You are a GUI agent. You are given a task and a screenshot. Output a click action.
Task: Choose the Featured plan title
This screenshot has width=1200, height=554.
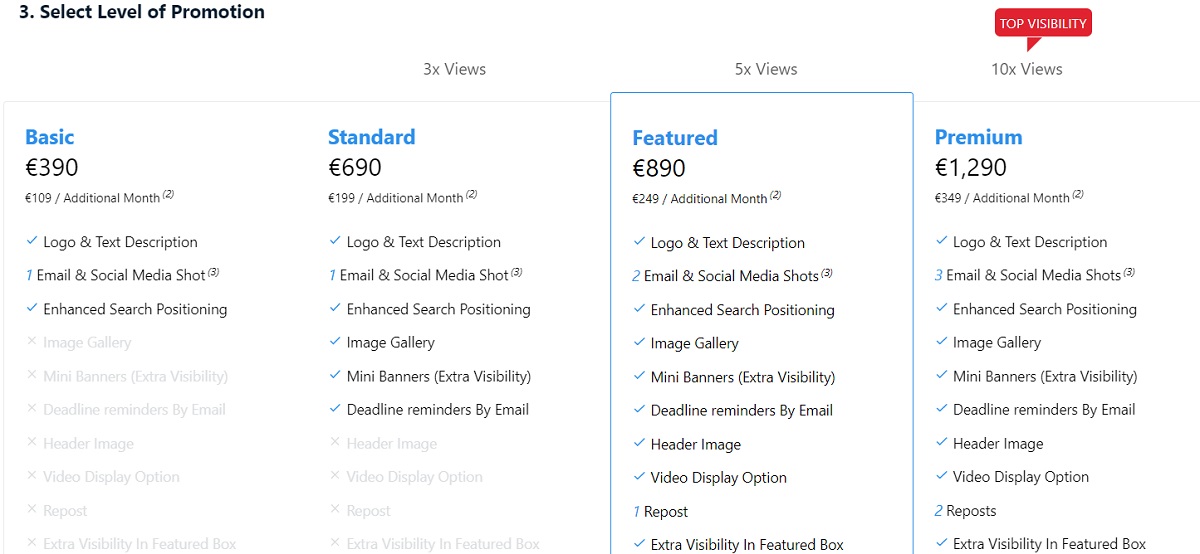point(675,138)
